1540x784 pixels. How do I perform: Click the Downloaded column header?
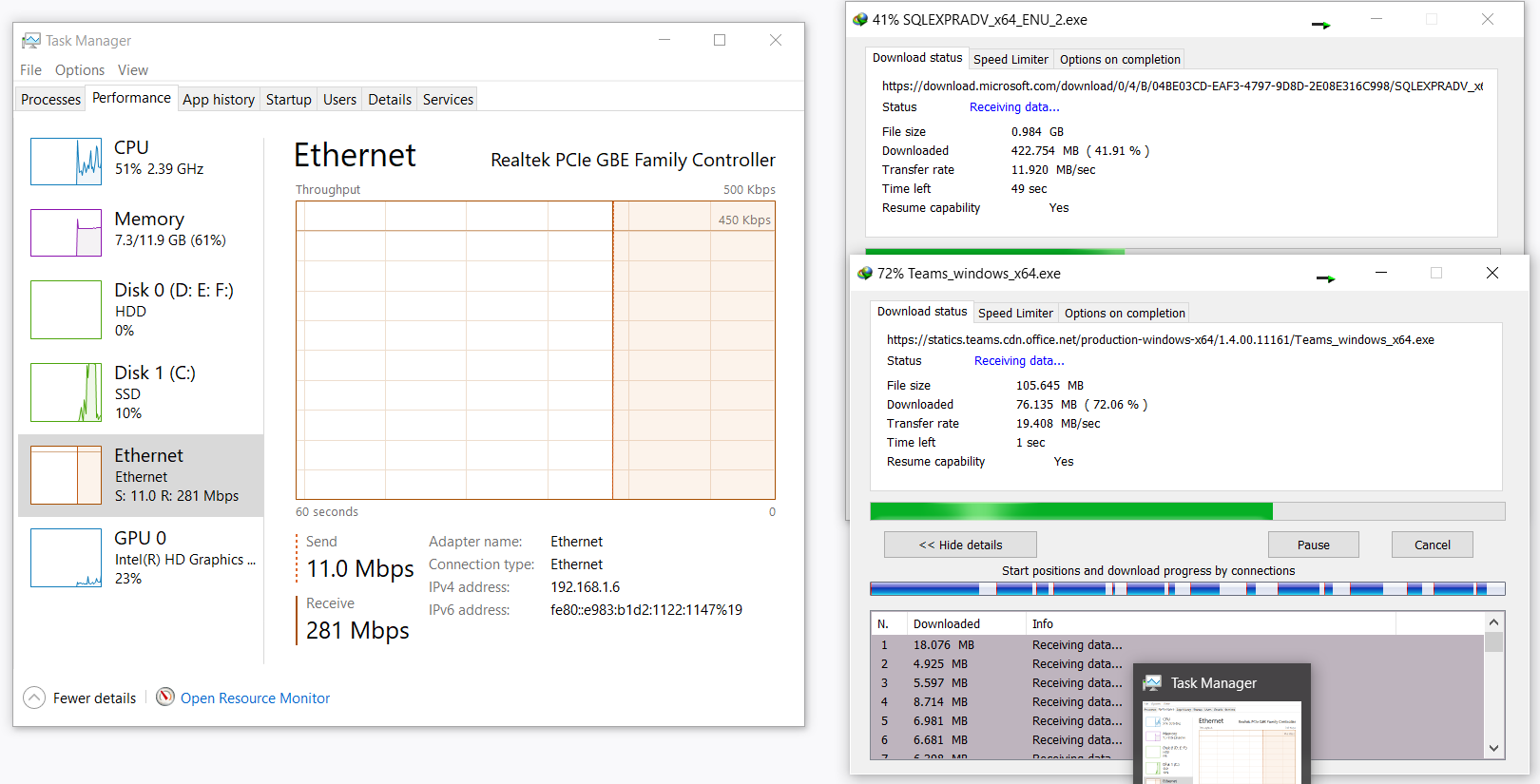(x=965, y=623)
